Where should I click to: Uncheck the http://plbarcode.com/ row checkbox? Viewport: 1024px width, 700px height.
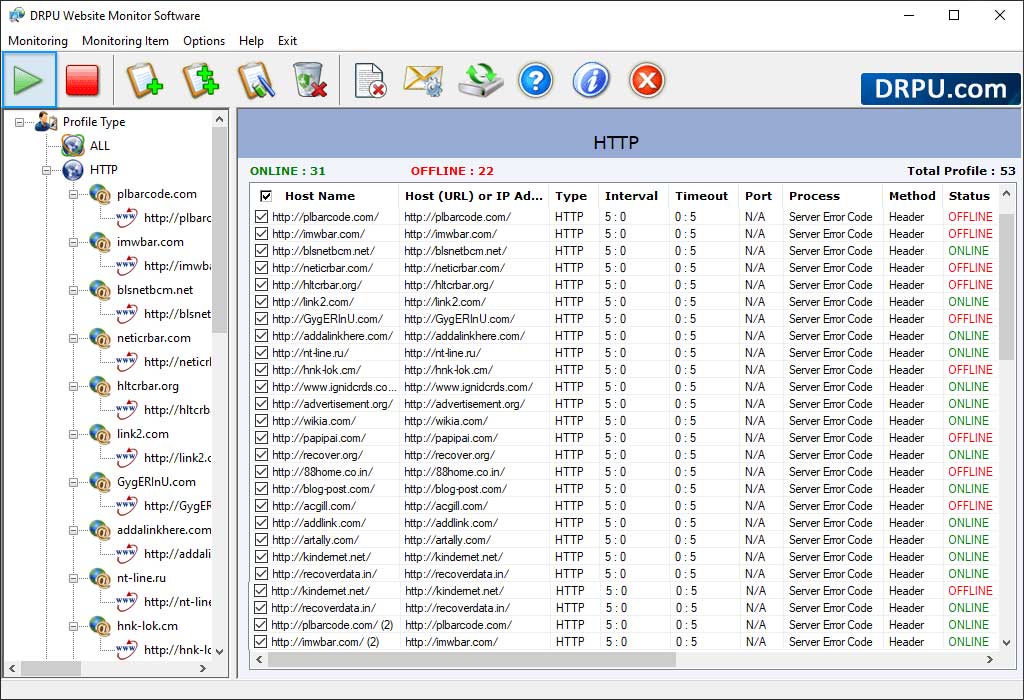(x=262, y=216)
